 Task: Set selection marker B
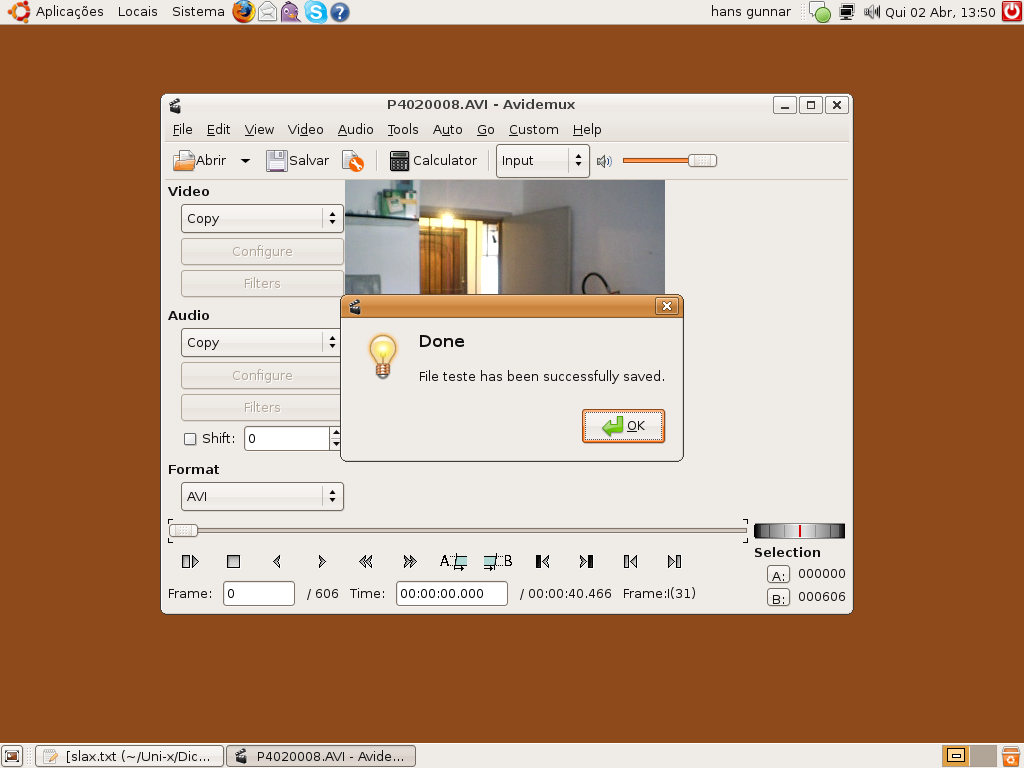tap(498, 562)
